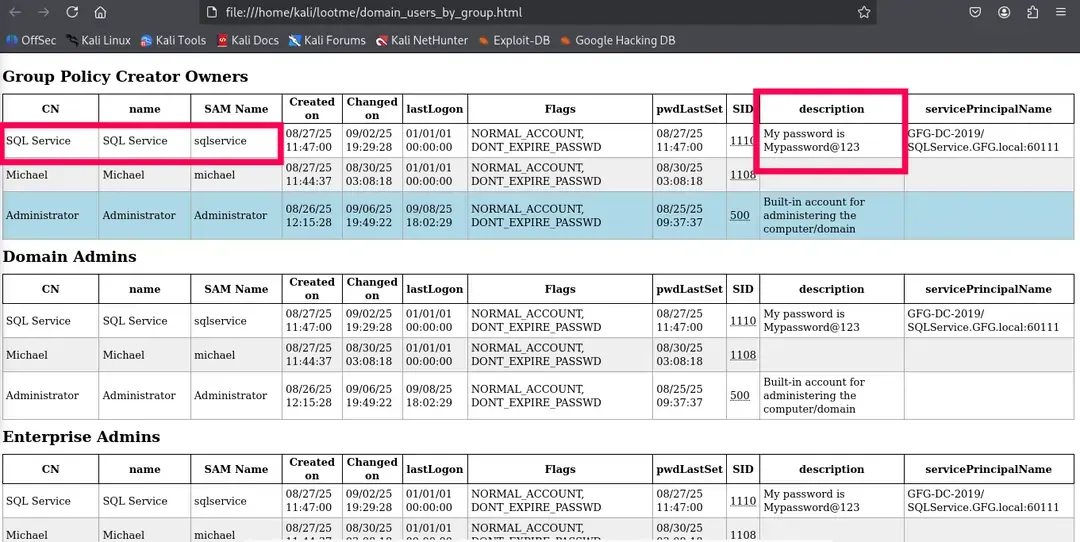This screenshot has width=1080, height=542.
Task: Click the description header in Group Policy Creator Owners
Action: click(x=831, y=109)
